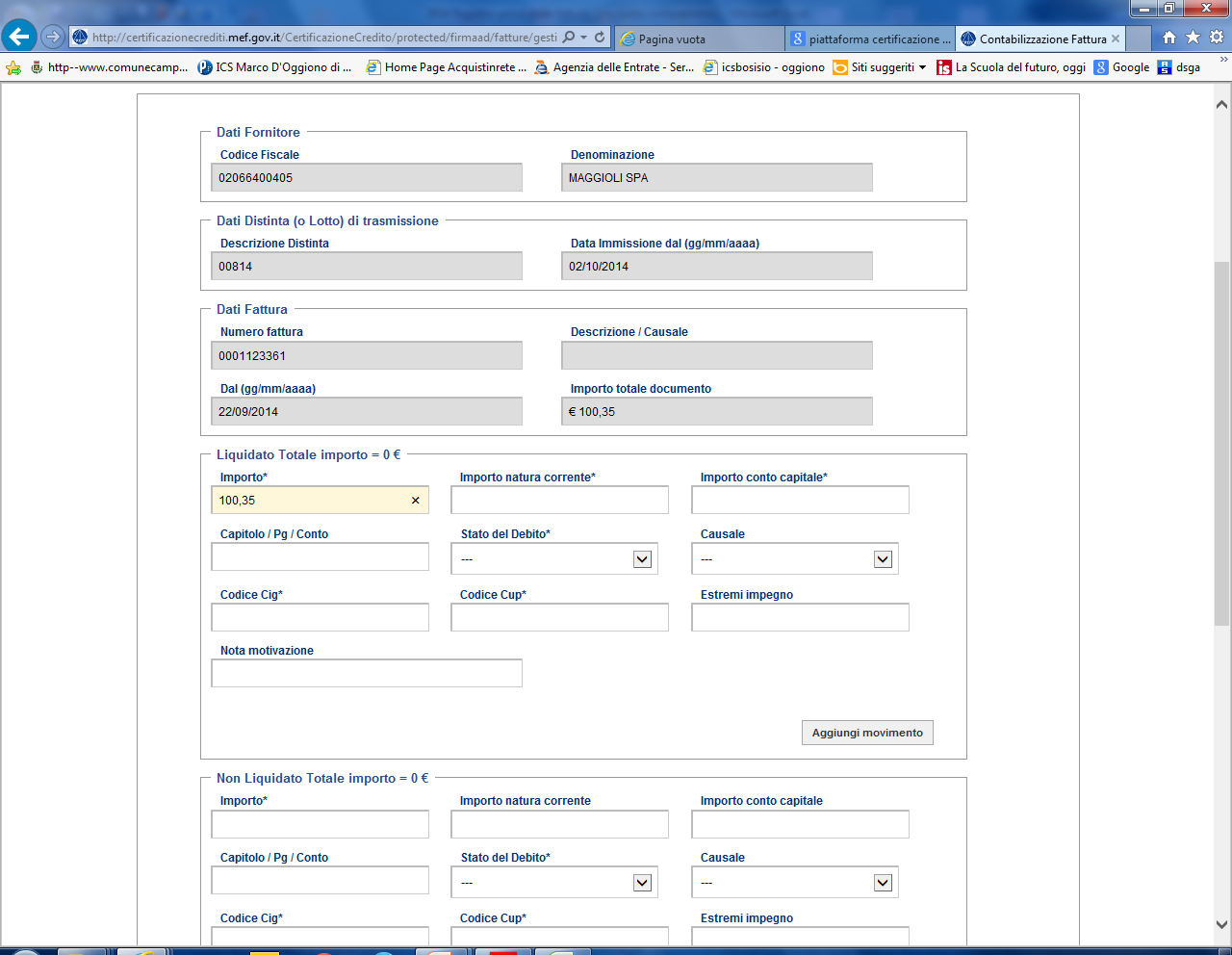
Task: Open ICS Marco D'Oggiono bookmark
Action: click(x=274, y=67)
